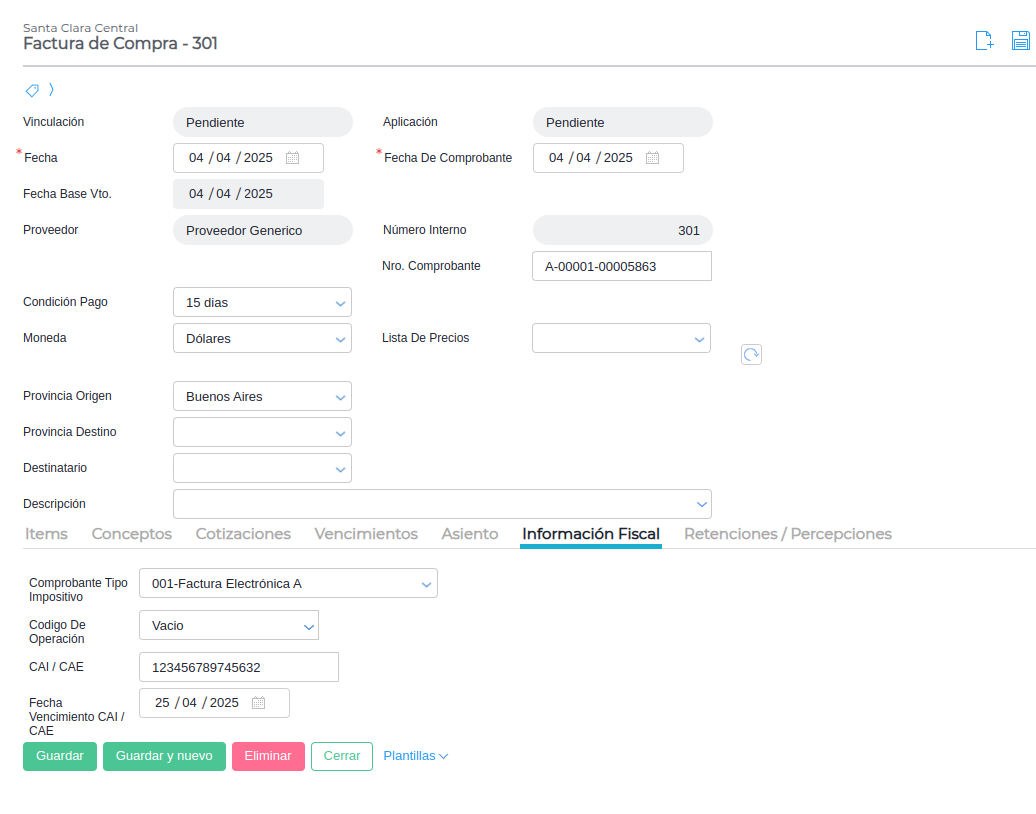Open Fecha Vencimiento CAI calendar icon

click(258, 703)
